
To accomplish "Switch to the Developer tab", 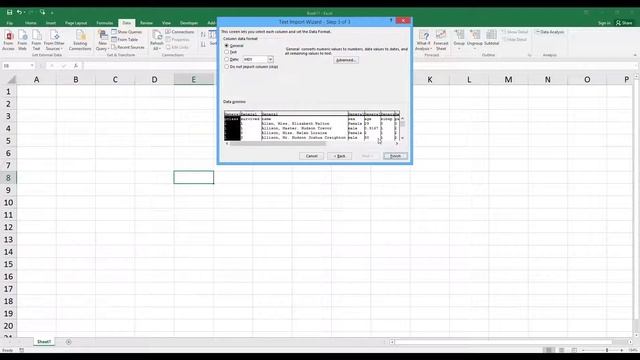I will pos(189,23).
